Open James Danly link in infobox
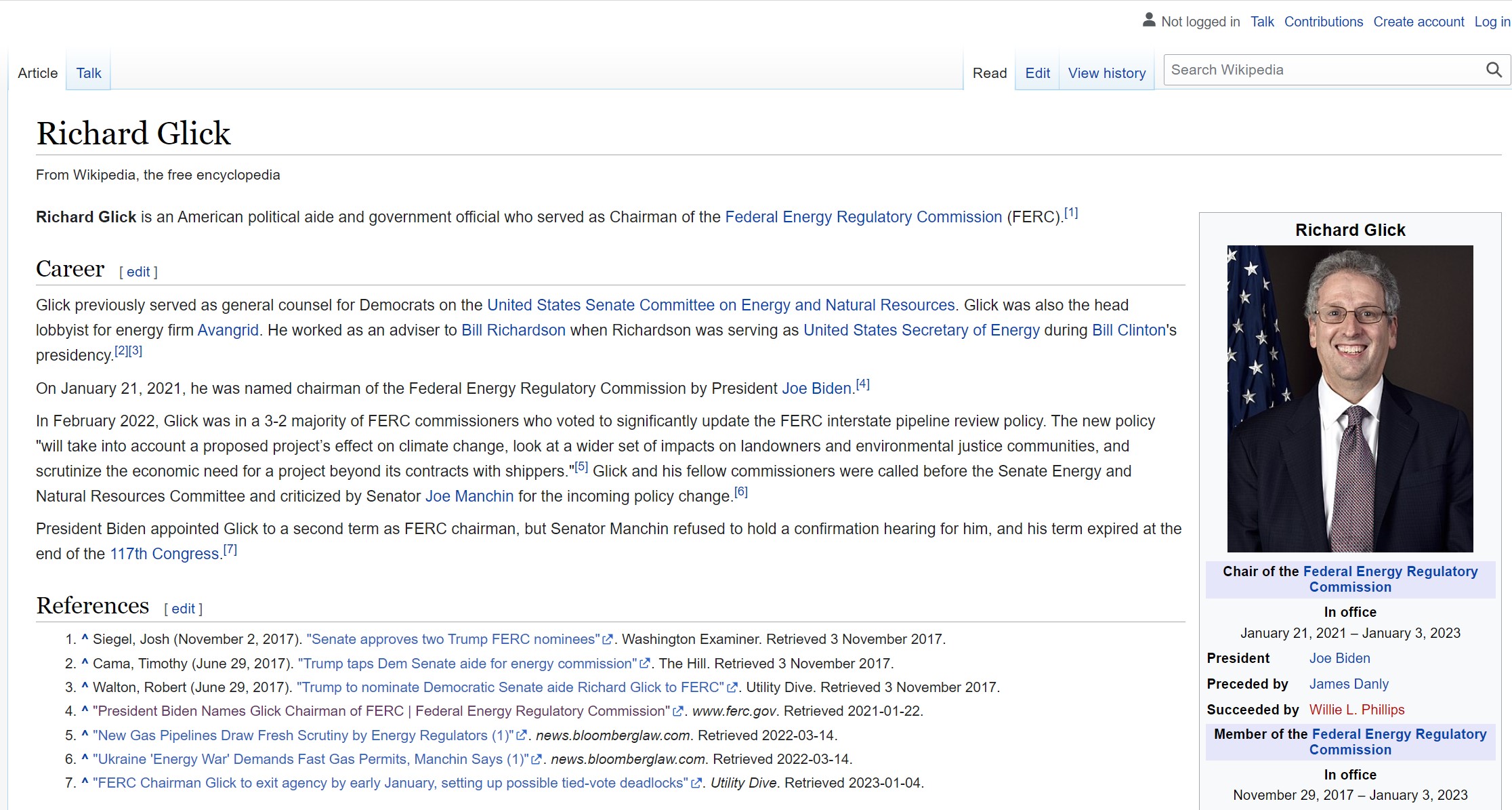The height and width of the screenshot is (810, 1512). coord(1349,684)
